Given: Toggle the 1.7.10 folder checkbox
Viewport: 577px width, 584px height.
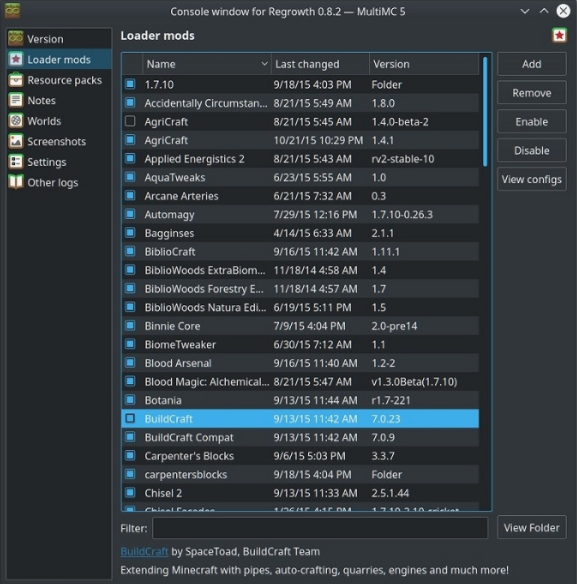Looking at the screenshot, I should click(x=130, y=84).
